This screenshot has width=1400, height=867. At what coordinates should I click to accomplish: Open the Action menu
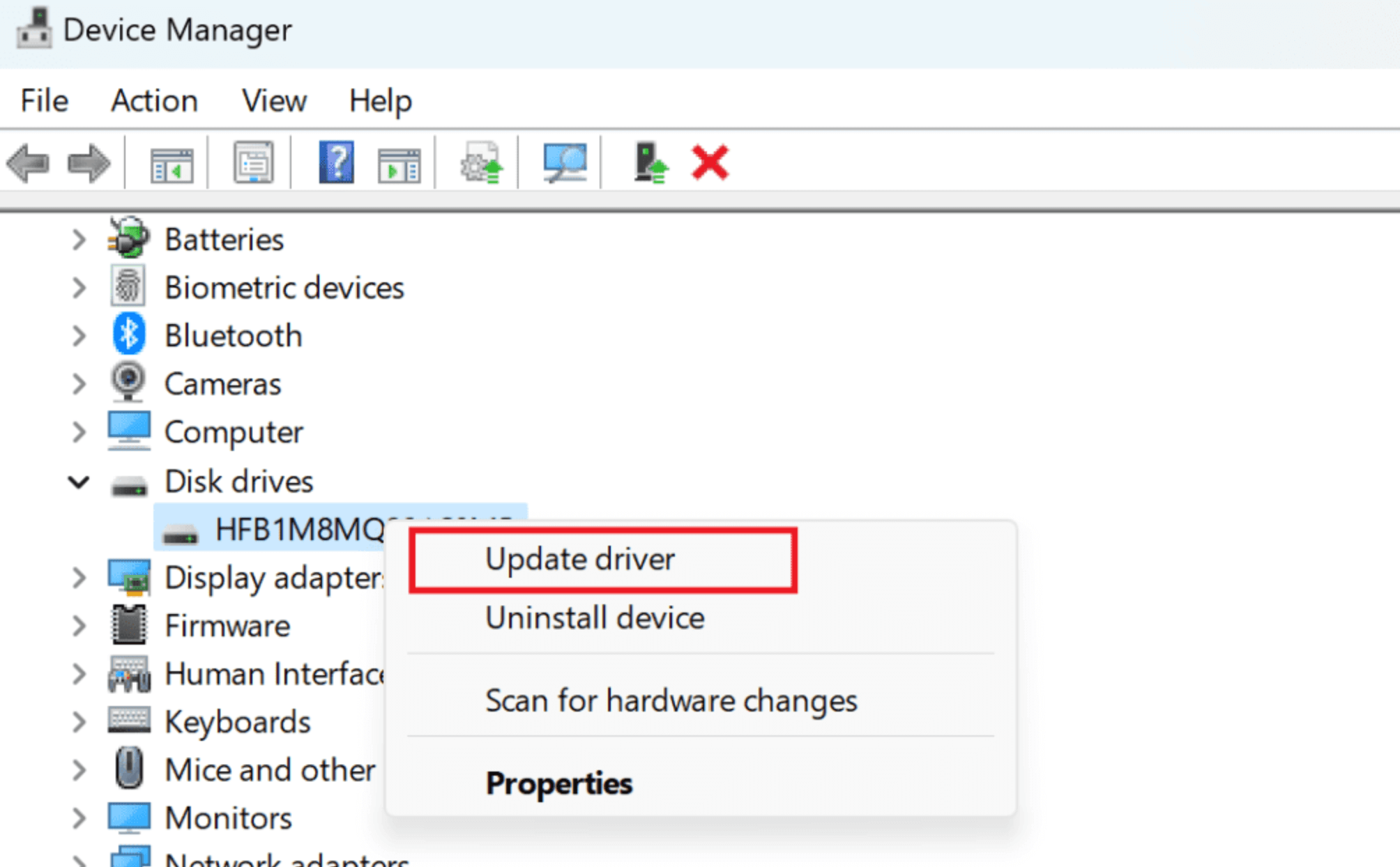(153, 100)
